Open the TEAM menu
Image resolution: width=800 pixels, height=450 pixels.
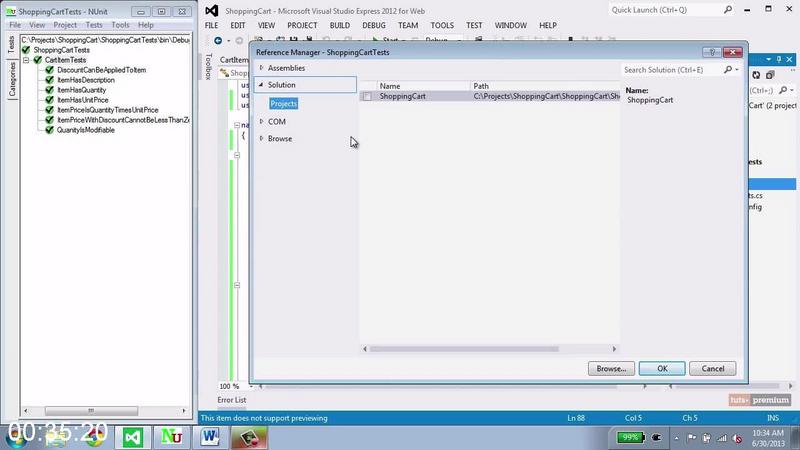click(x=408, y=25)
